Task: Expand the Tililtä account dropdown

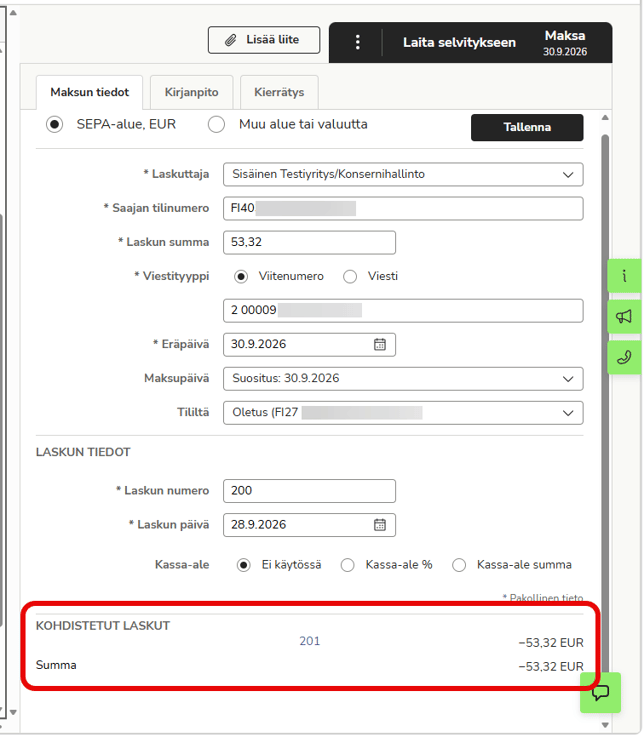Action: click(x=403, y=413)
